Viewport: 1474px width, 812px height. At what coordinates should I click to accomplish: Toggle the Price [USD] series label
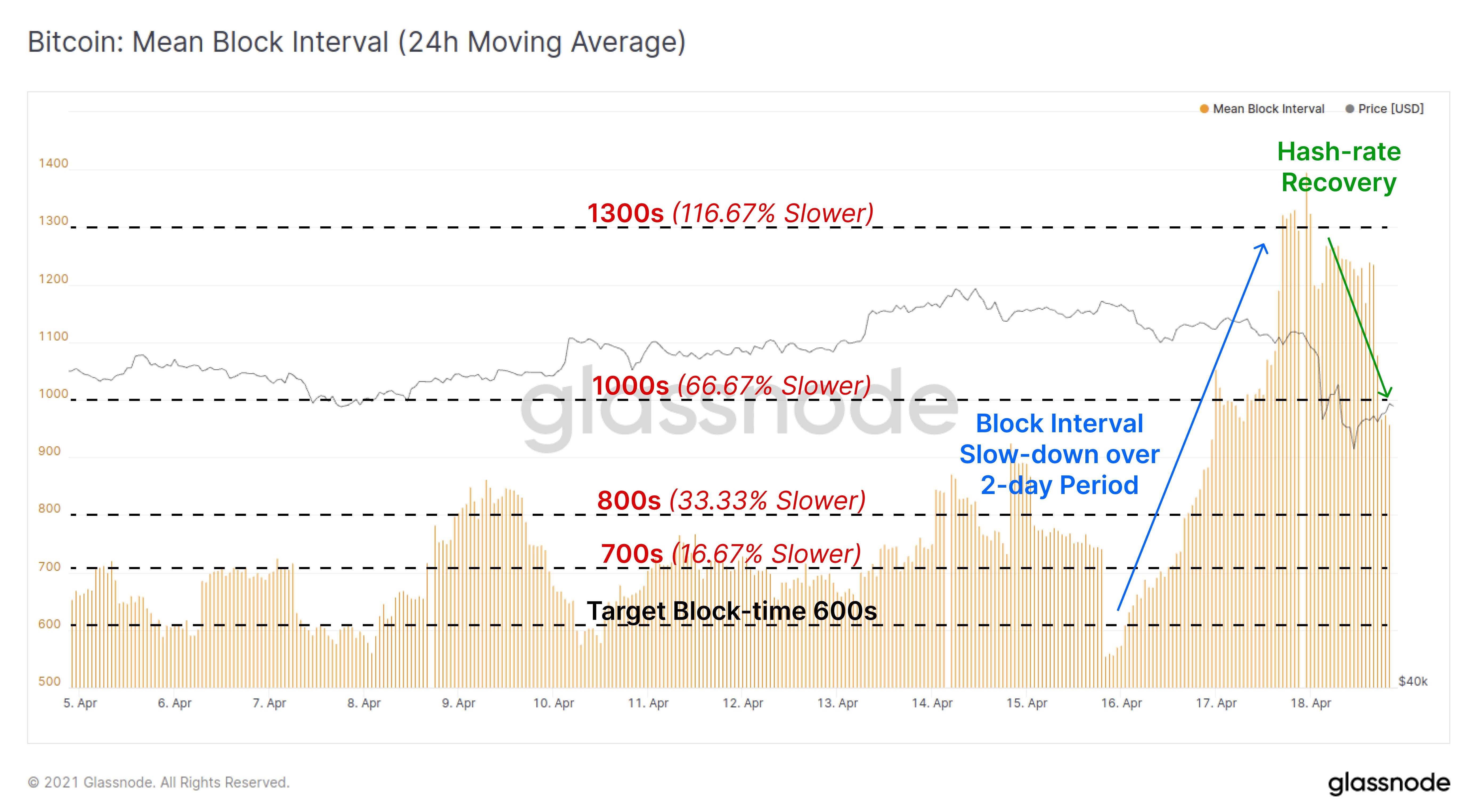pos(1390,109)
